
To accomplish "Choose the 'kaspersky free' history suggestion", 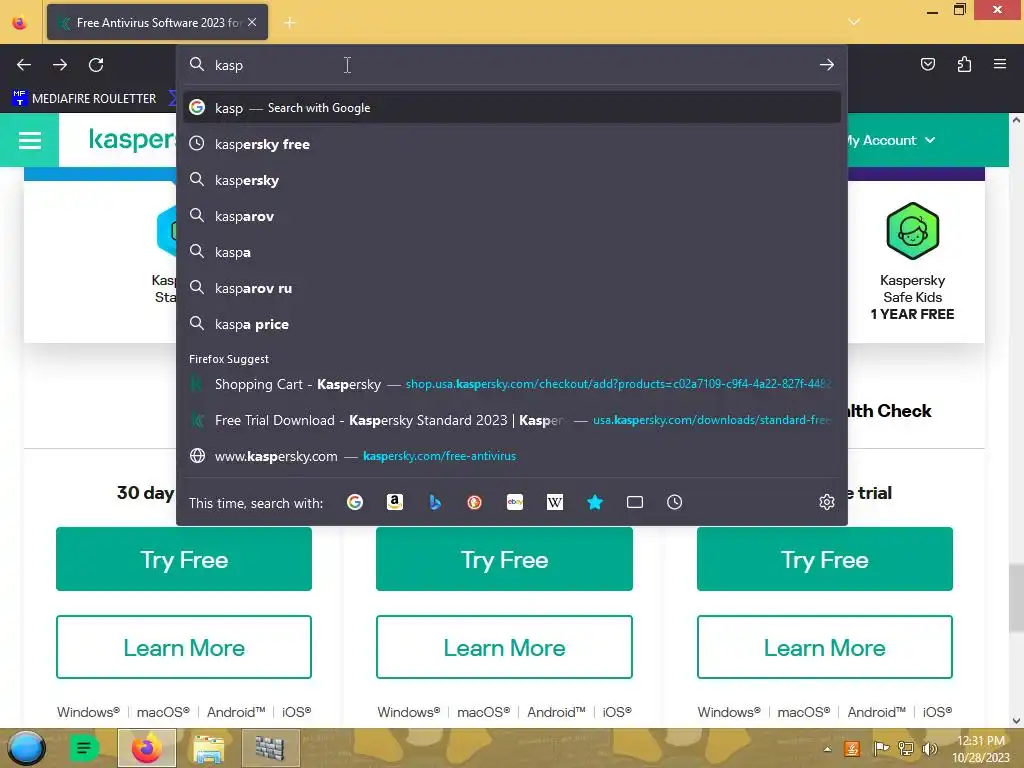I will coord(512,144).
